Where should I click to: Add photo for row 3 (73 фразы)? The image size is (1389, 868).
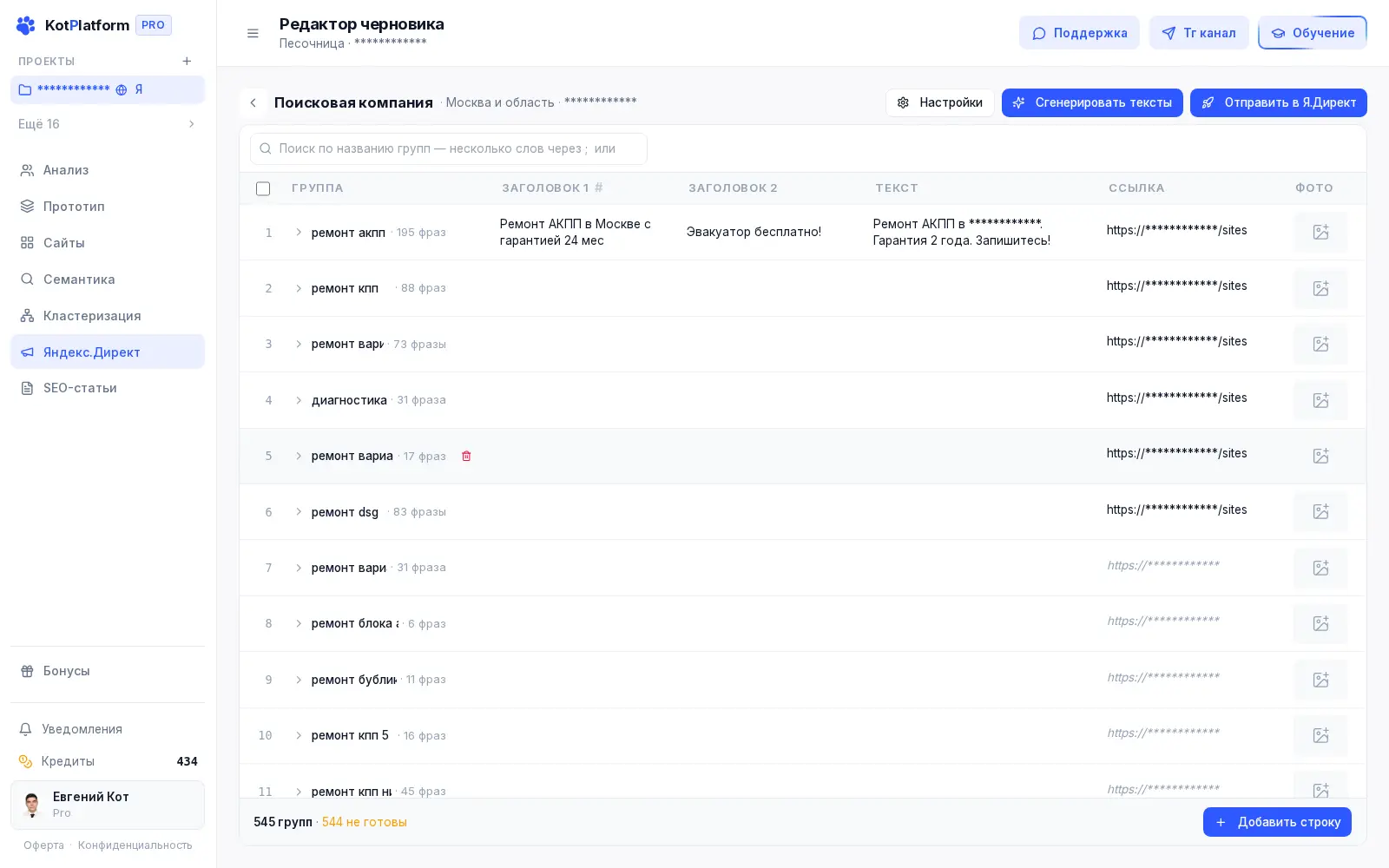(x=1320, y=344)
